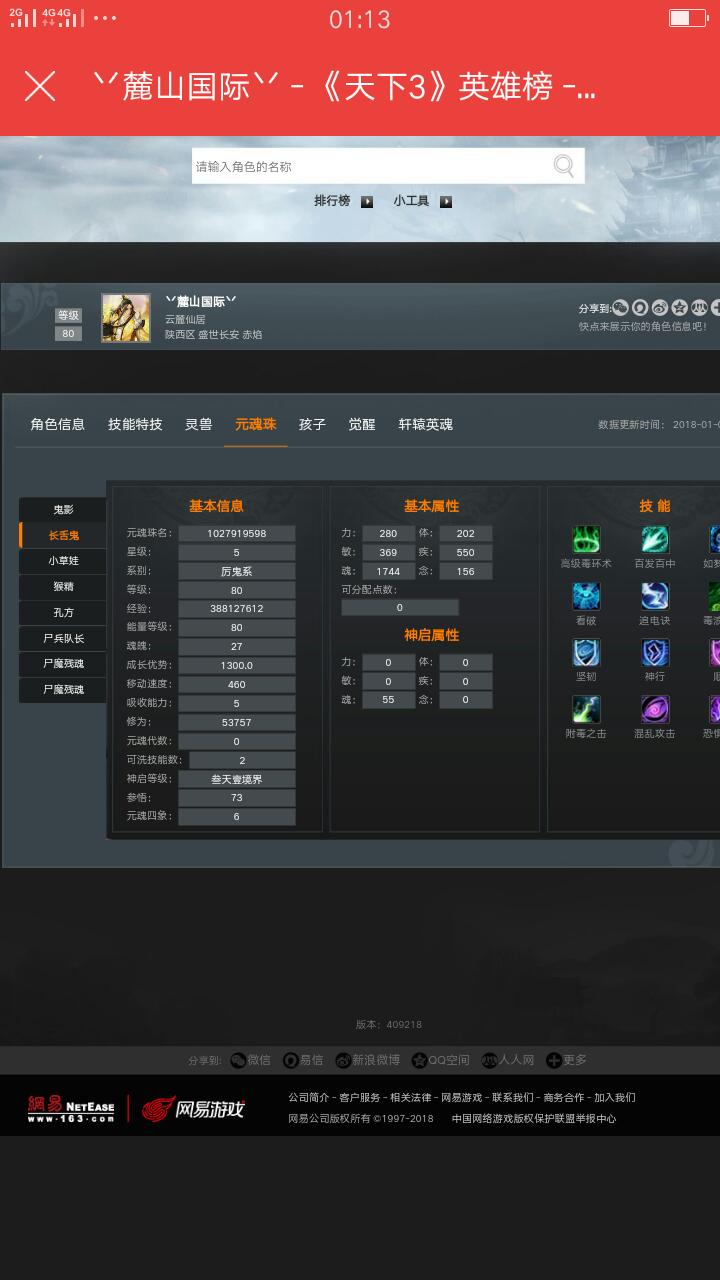This screenshot has height=1280, width=720.
Task: Open the 加入我们 footer link
Action: [615, 1097]
